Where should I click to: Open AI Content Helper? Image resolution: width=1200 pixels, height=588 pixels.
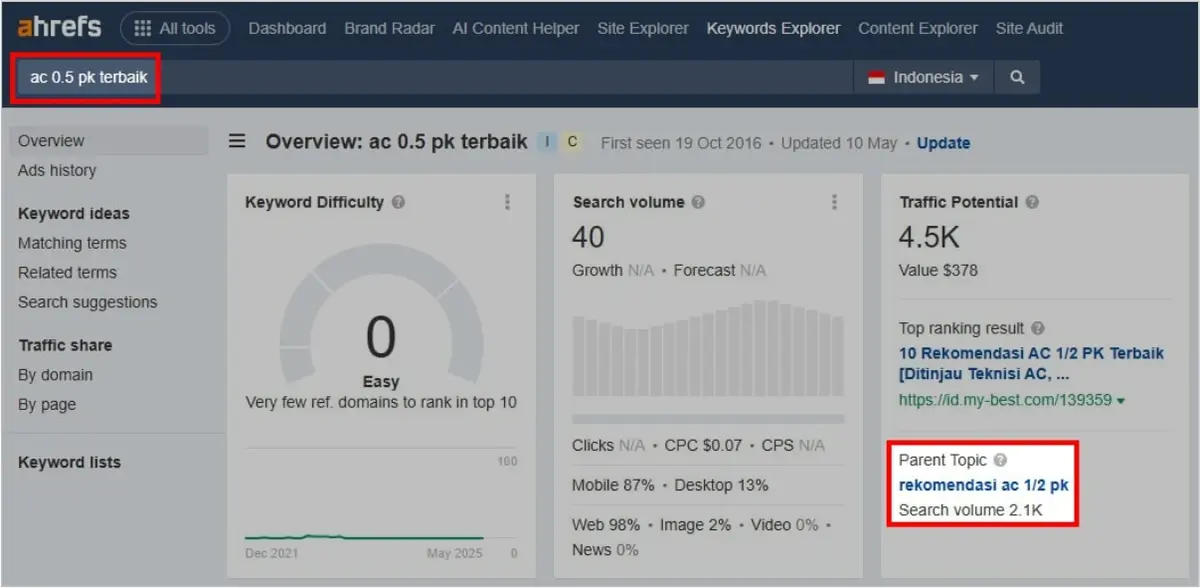tap(515, 28)
